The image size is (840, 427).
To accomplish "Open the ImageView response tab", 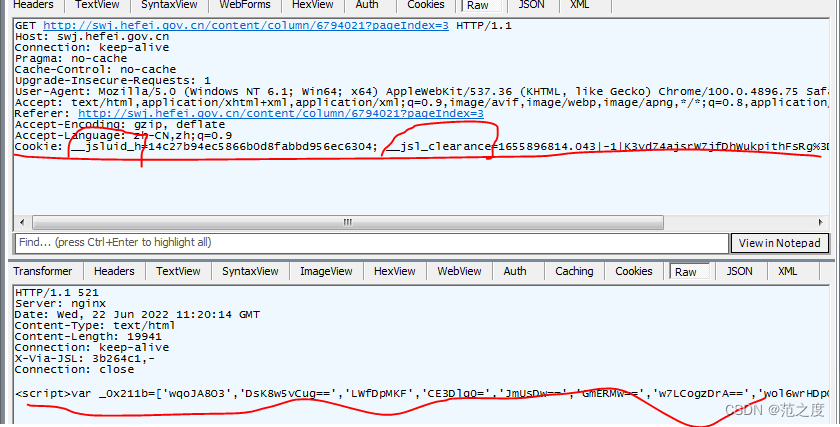I will (x=326, y=271).
